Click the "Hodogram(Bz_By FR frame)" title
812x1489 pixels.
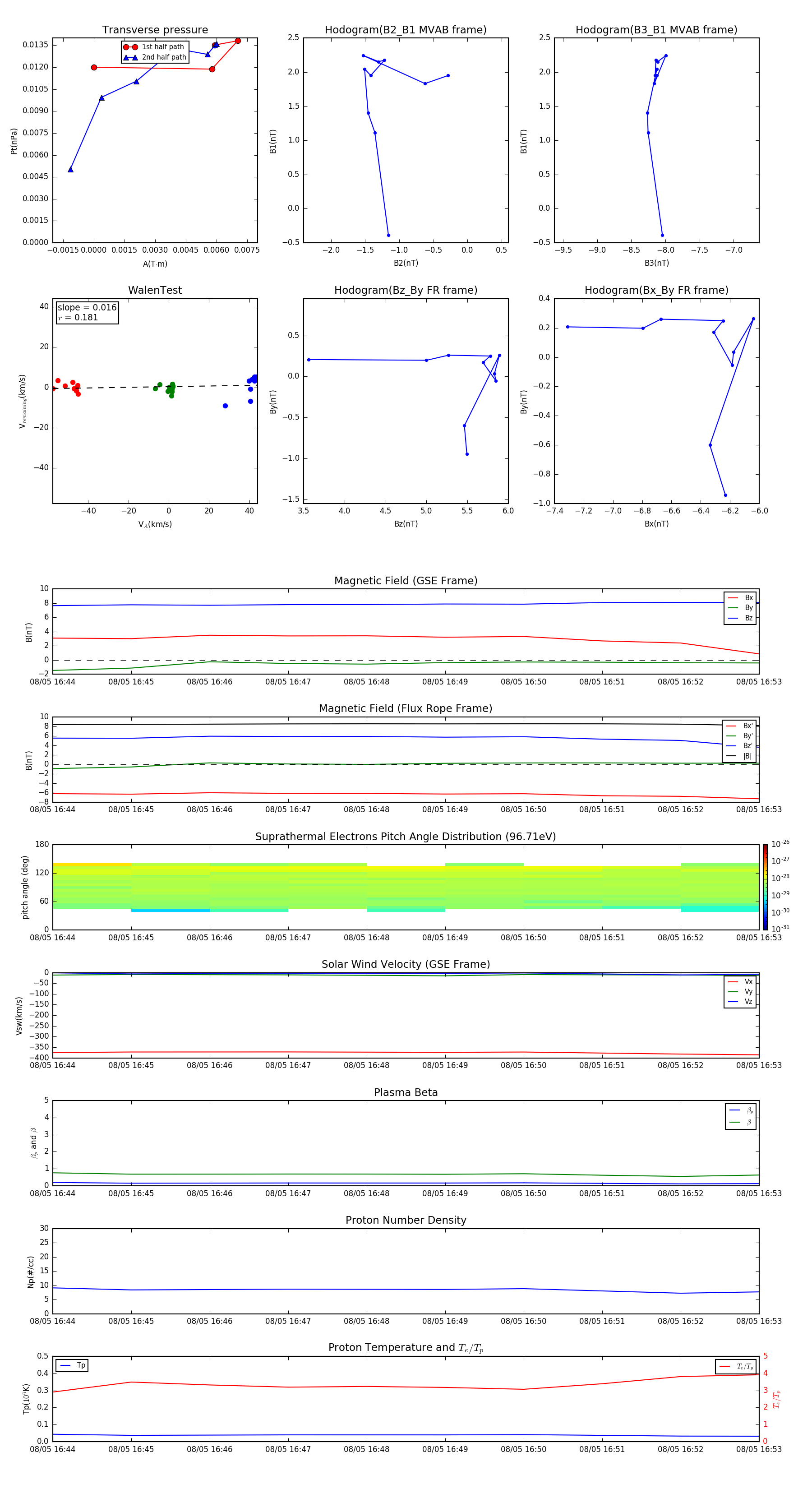click(406, 290)
